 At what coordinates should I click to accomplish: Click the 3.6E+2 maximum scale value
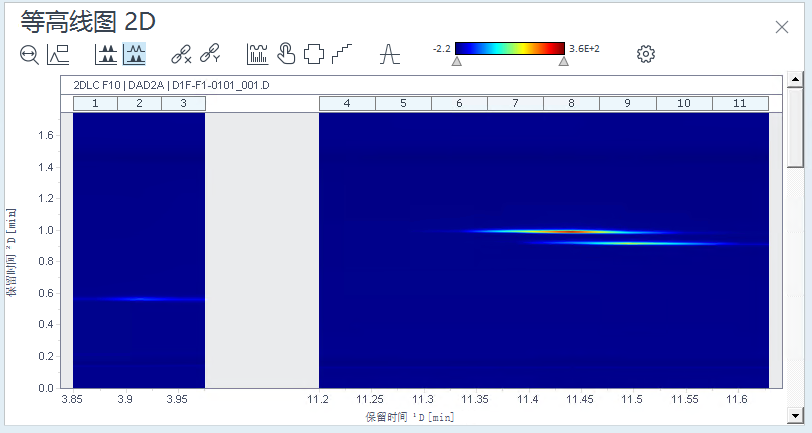[584, 49]
